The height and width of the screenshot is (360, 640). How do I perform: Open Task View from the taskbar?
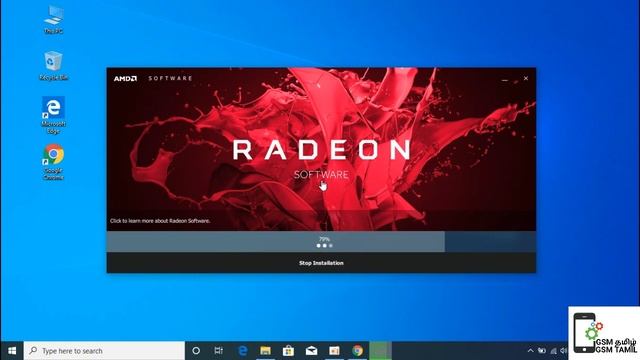click(219, 351)
